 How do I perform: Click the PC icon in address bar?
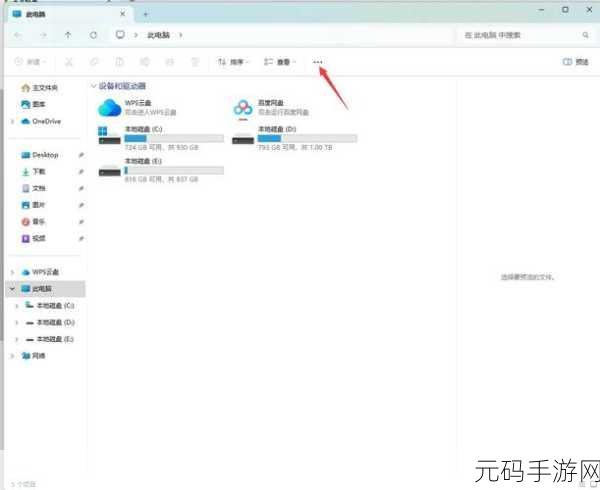[120, 35]
